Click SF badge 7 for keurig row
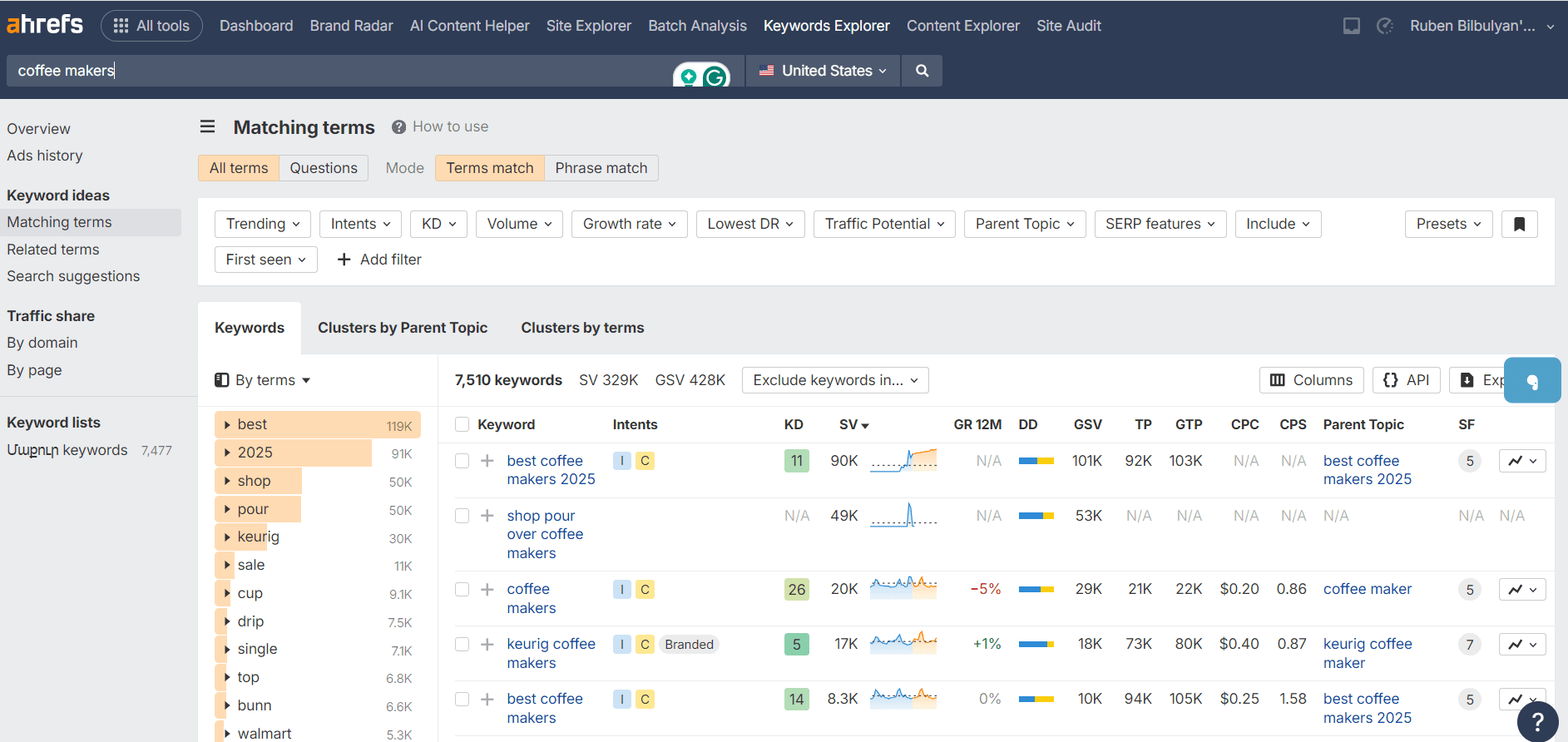 pyautogui.click(x=1470, y=644)
